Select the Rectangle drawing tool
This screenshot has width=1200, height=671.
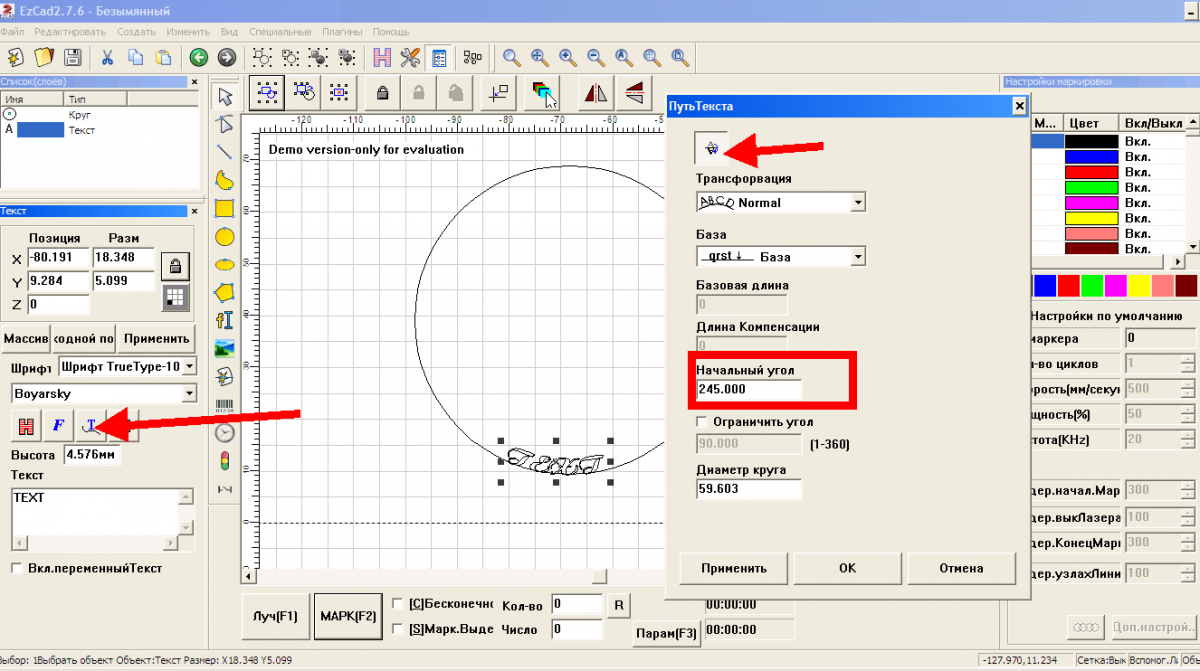(x=225, y=209)
